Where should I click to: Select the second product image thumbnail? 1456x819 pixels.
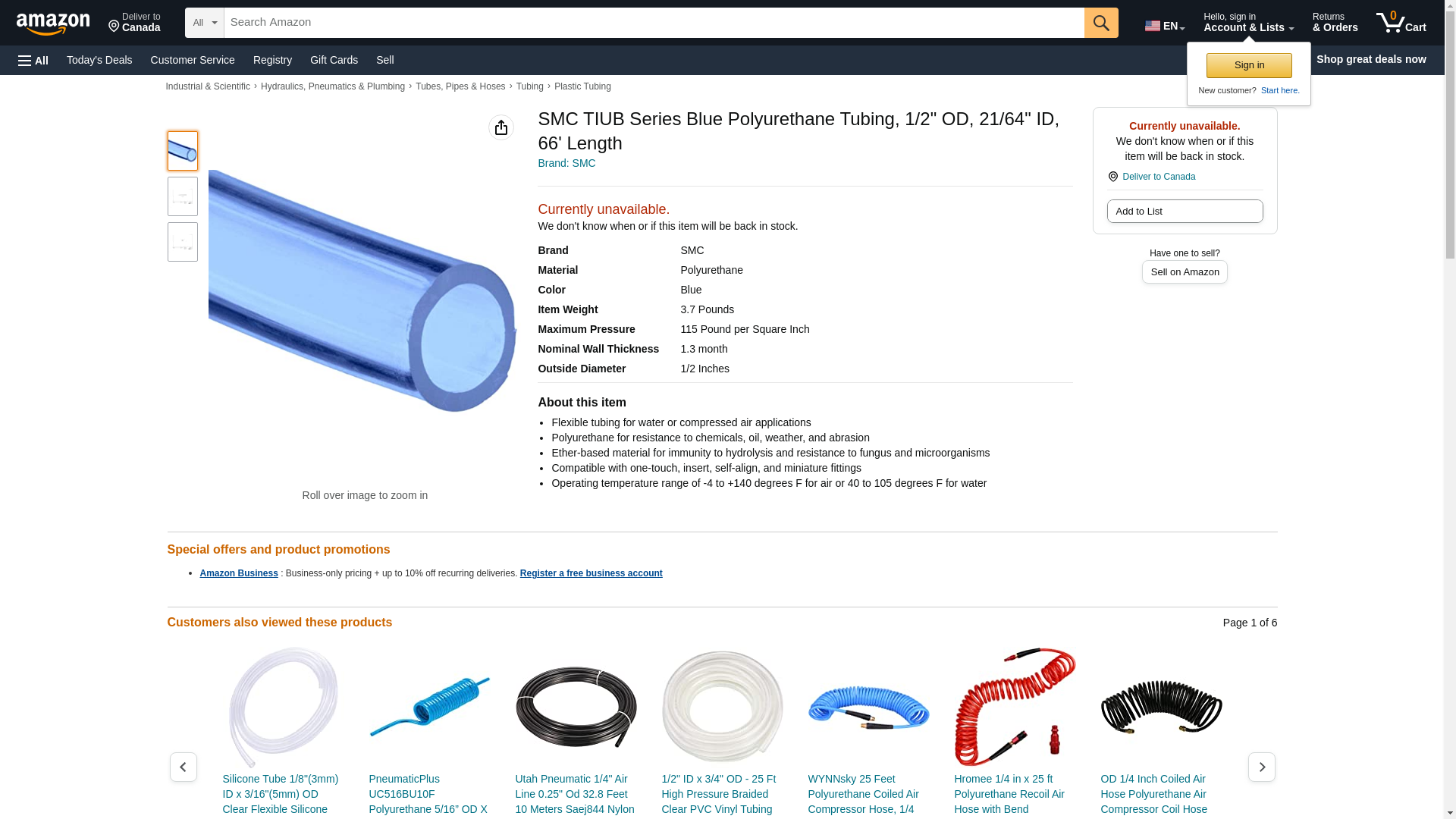pyautogui.click(x=182, y=196)
